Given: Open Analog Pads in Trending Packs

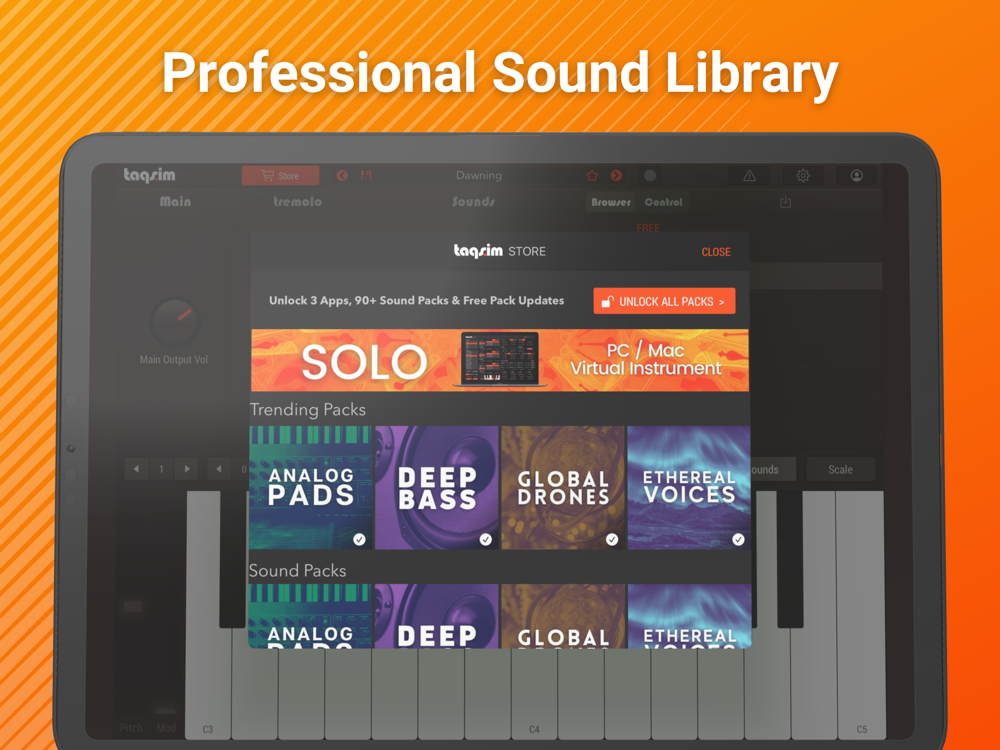Looking at the screenshot, I should pos(311,487).
